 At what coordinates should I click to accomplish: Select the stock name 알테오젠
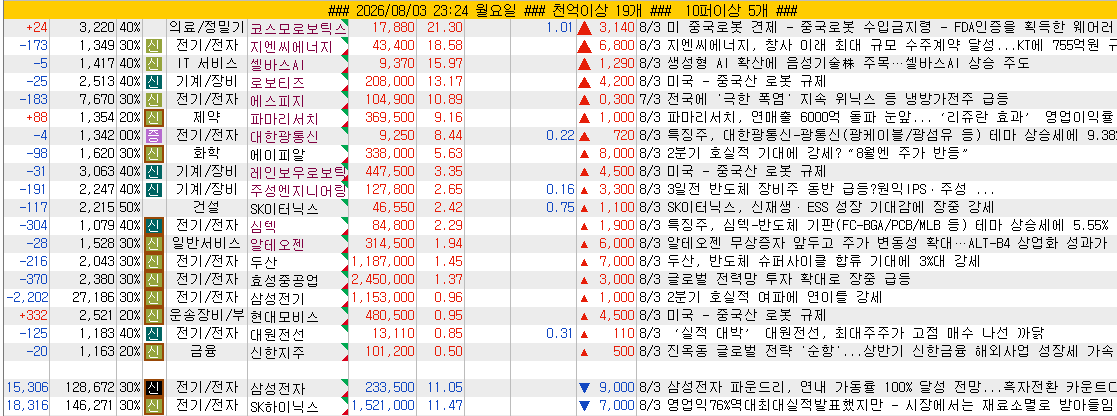pos(278,244)
